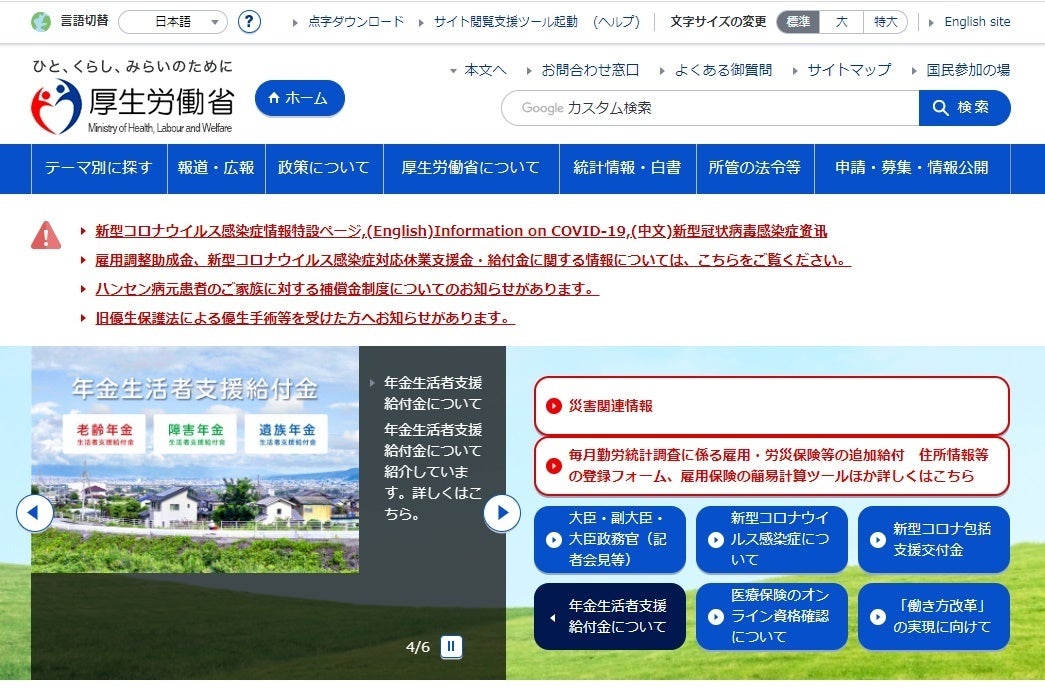Open the 統計情報・白書 menu
The width and height of the screenshot is (1045, 689).
[x=627, y=168]
